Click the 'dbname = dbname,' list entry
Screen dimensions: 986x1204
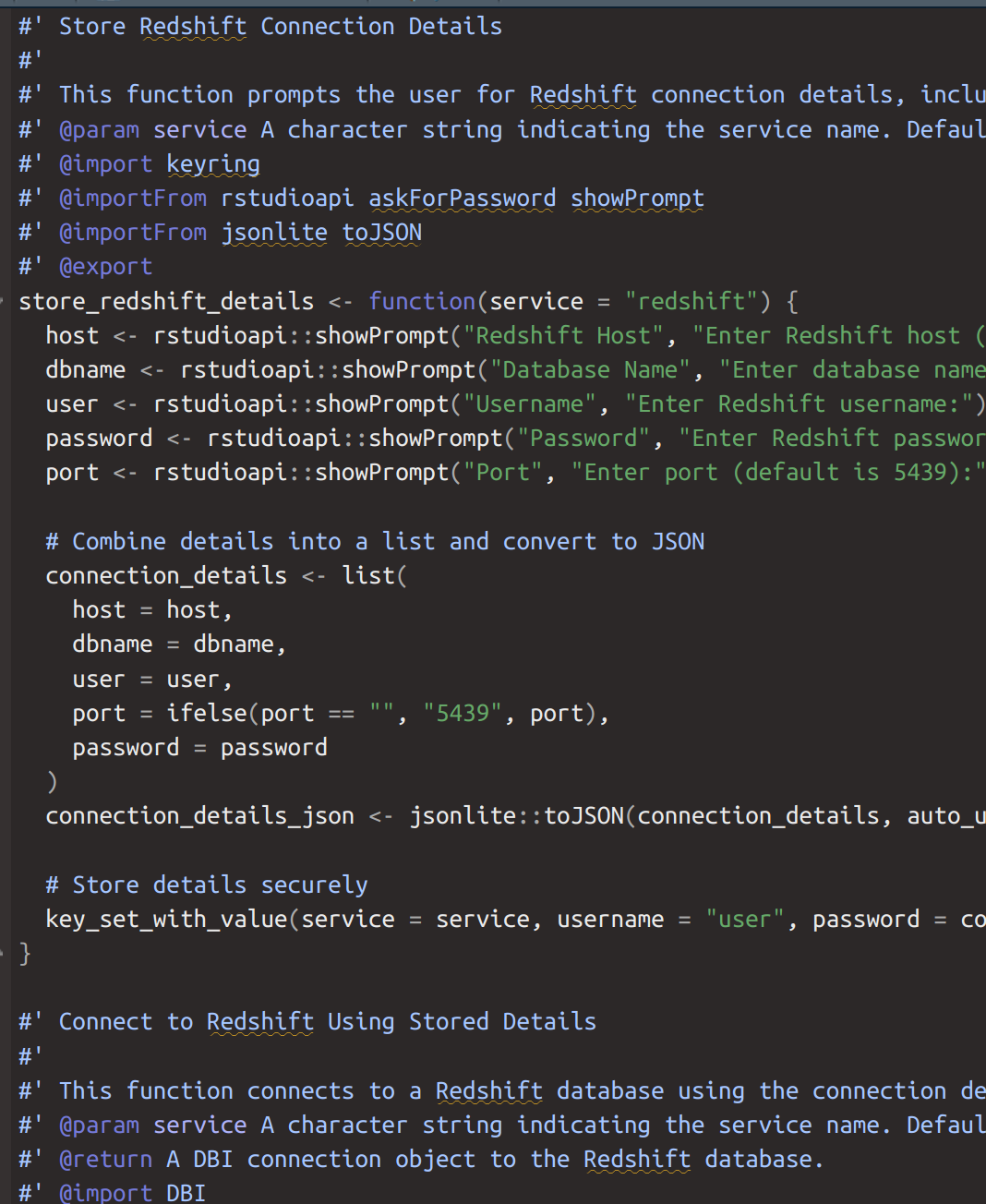(179, 644)
